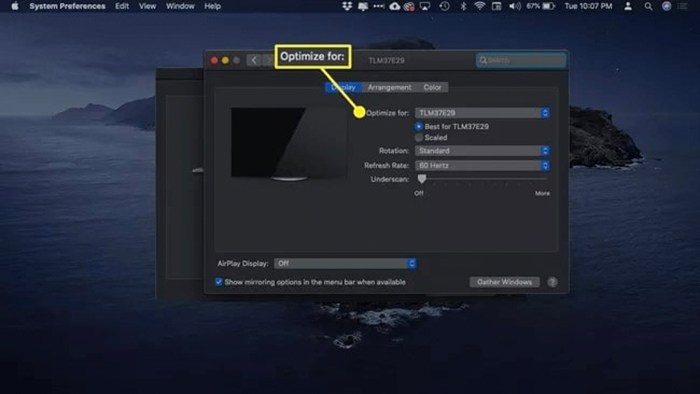
Task: Open the Refresh Rate dropdown
Action: 482,166
